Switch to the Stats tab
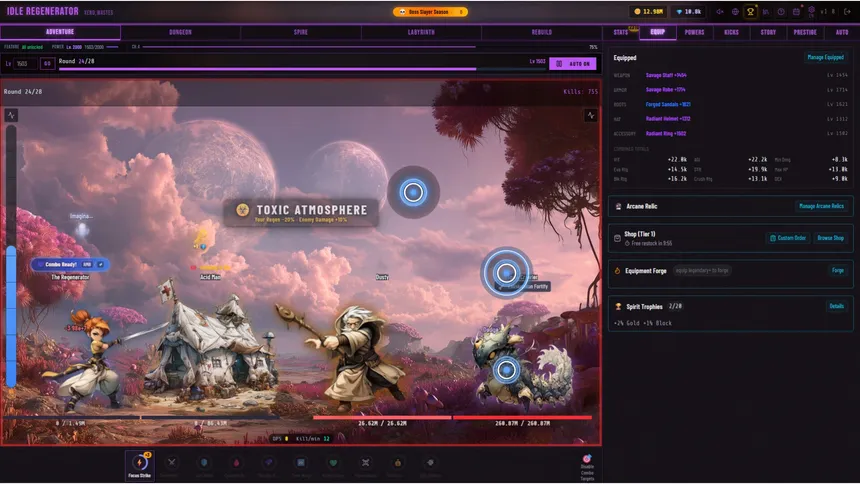Viewport: 860px width, 484px height. pos(621,32)
